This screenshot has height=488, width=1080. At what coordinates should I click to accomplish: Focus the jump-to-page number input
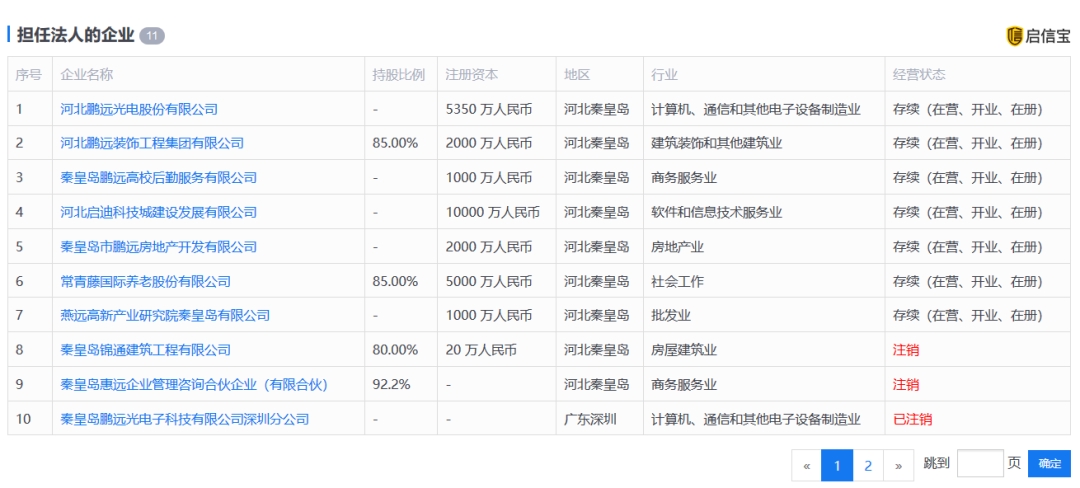[x=979, y=464]
